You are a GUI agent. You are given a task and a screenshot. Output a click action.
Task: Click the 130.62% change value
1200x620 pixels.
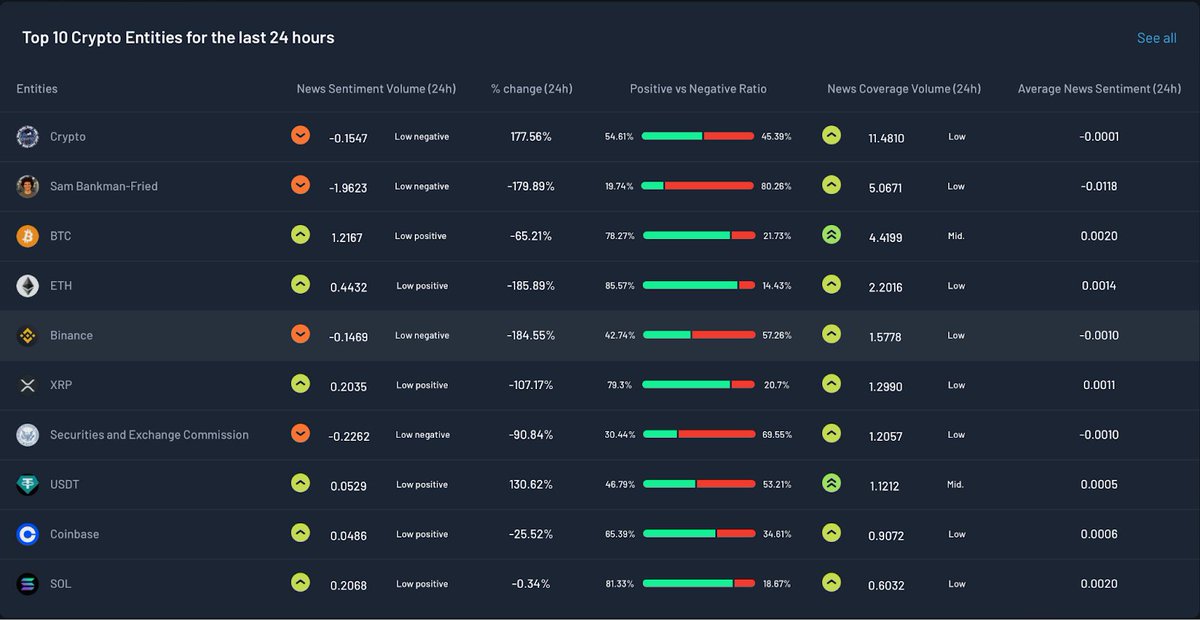click(x=531, y=484)
